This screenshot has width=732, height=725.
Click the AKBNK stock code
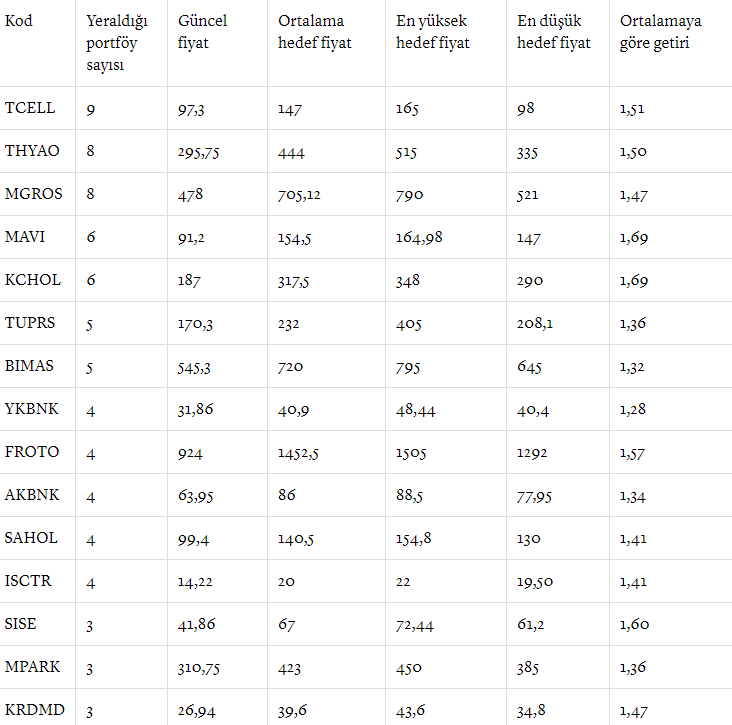coord(32,494)
